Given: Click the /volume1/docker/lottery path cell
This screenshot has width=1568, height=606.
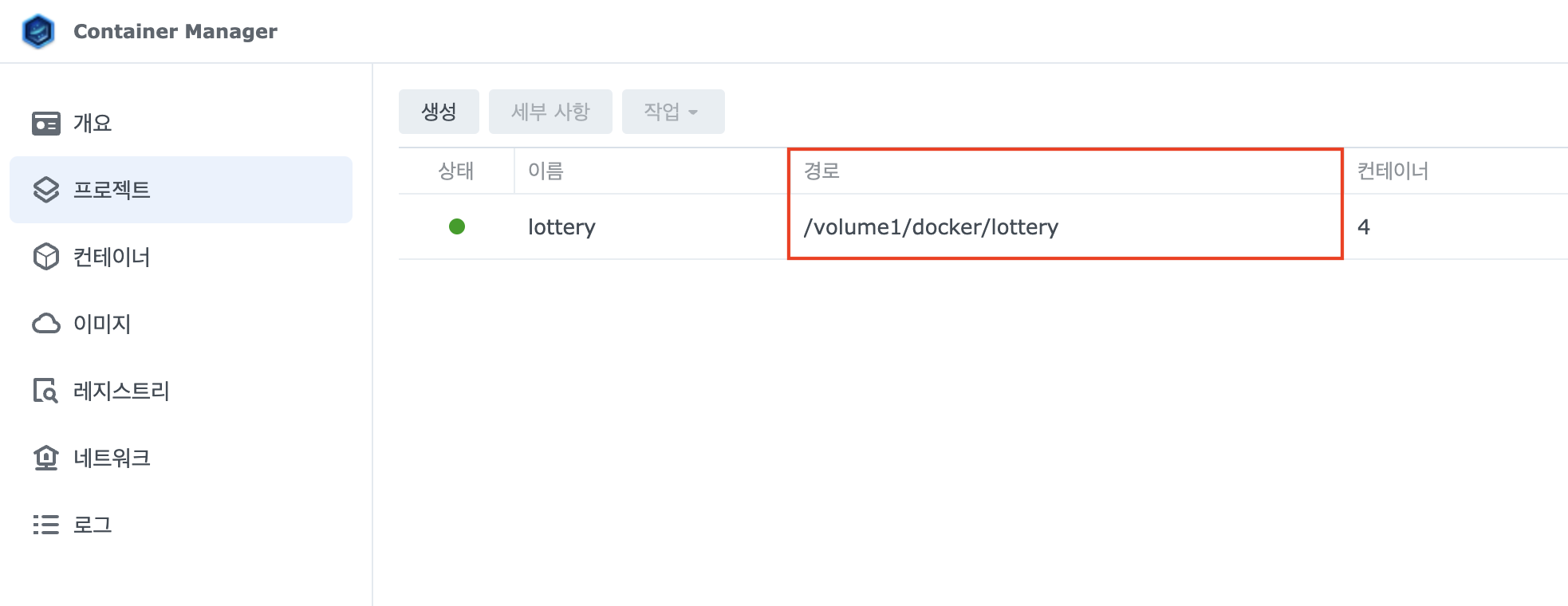Looking at the screenshot, I should 1066,226.
